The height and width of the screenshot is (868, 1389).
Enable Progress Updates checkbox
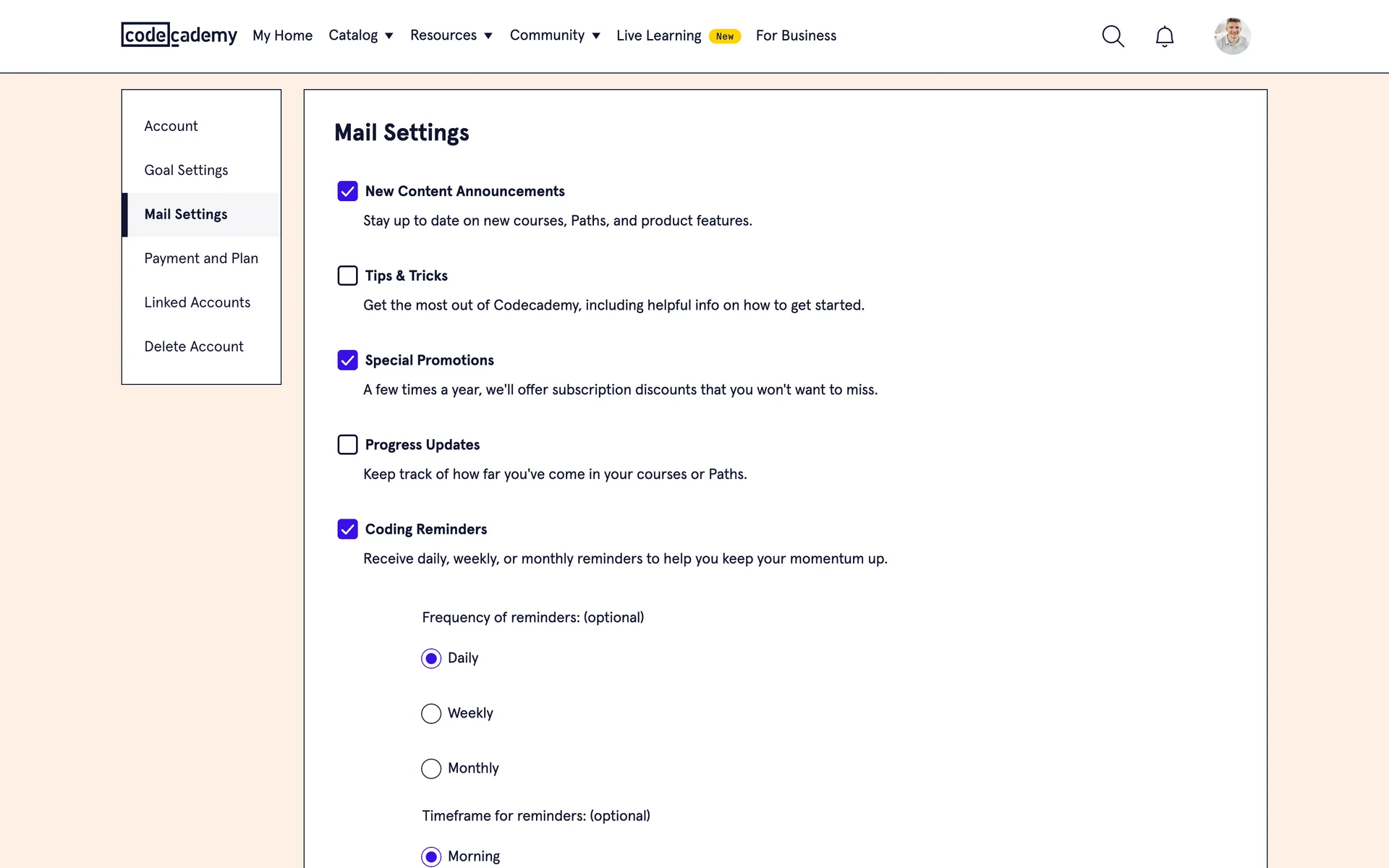(347, 444)
